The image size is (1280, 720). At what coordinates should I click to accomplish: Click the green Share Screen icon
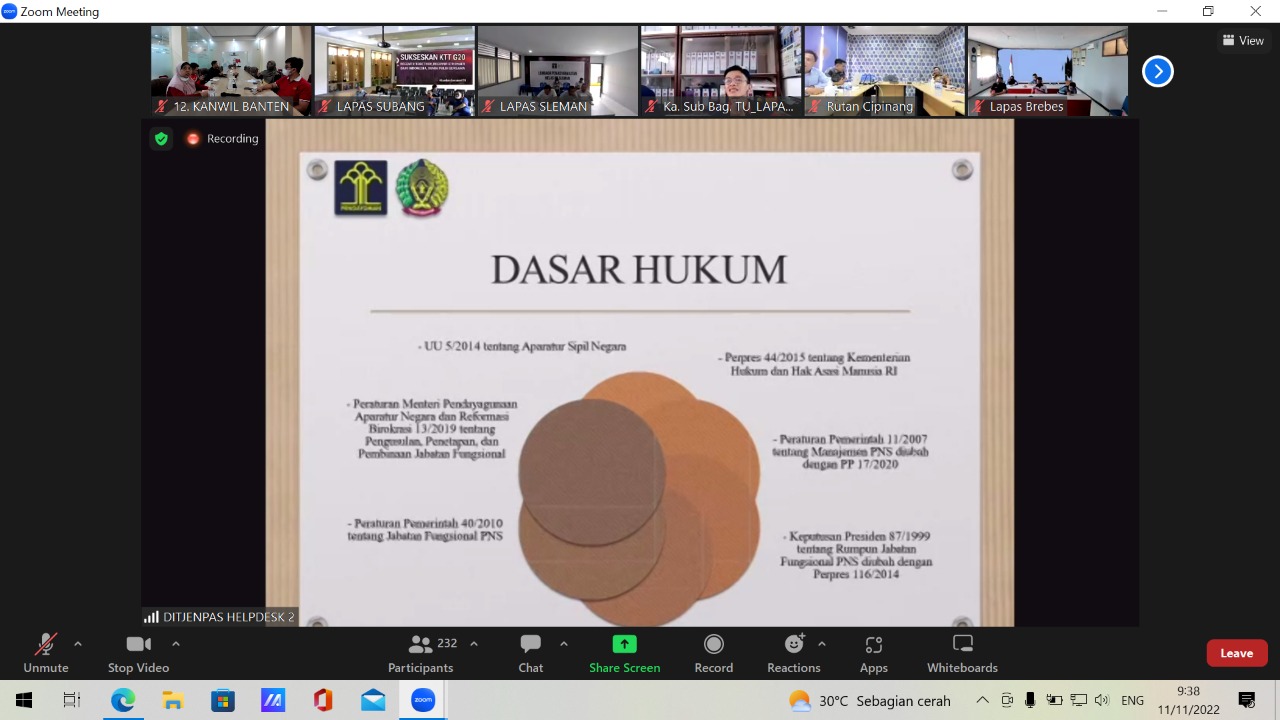click(x=624, y=644)
